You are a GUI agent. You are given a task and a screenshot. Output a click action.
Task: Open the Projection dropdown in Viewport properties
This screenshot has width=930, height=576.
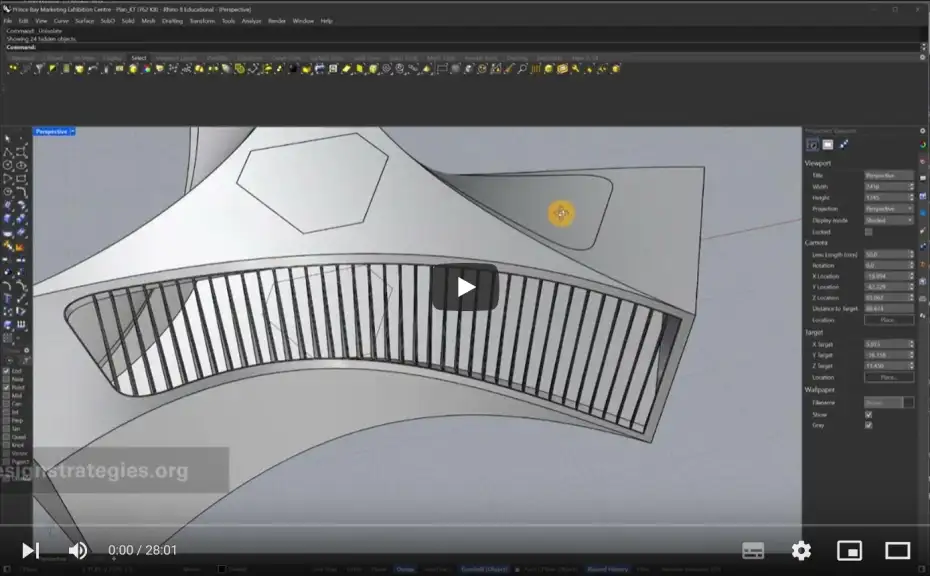tap(889, 208)
